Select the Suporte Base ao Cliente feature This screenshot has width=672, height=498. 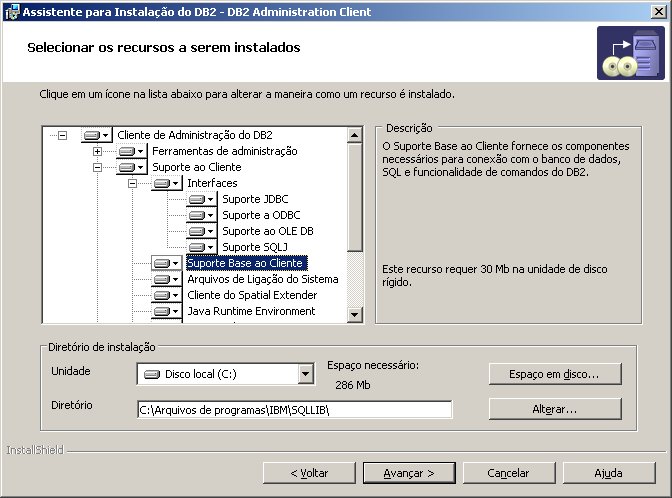246,263
